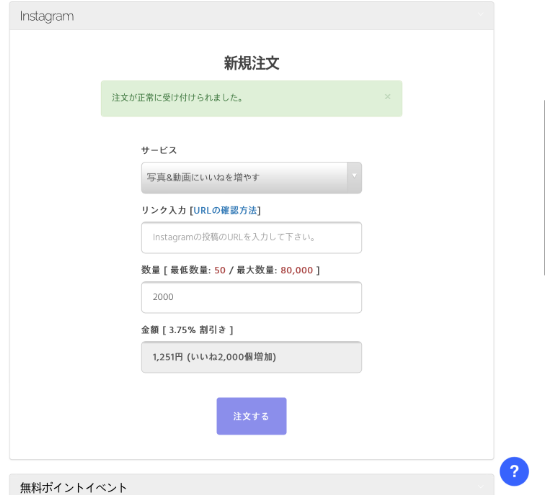Image resolution: width=545 pixels, height=495 pixels.
Task: Open the blue question mark help bubble
Action: [514, 471]
